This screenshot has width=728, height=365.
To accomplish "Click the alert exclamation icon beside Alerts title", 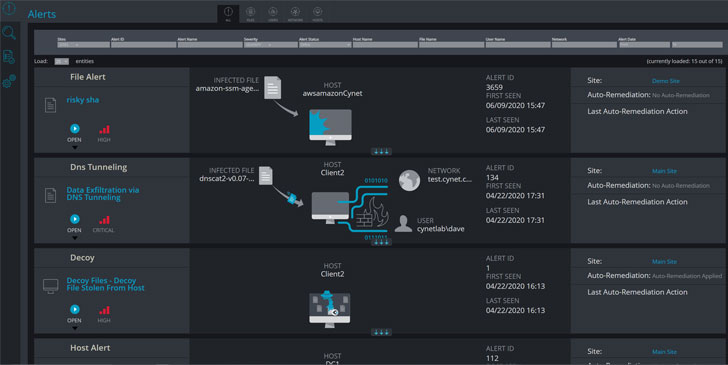I will pyautogui.click(x=9, y=8).
